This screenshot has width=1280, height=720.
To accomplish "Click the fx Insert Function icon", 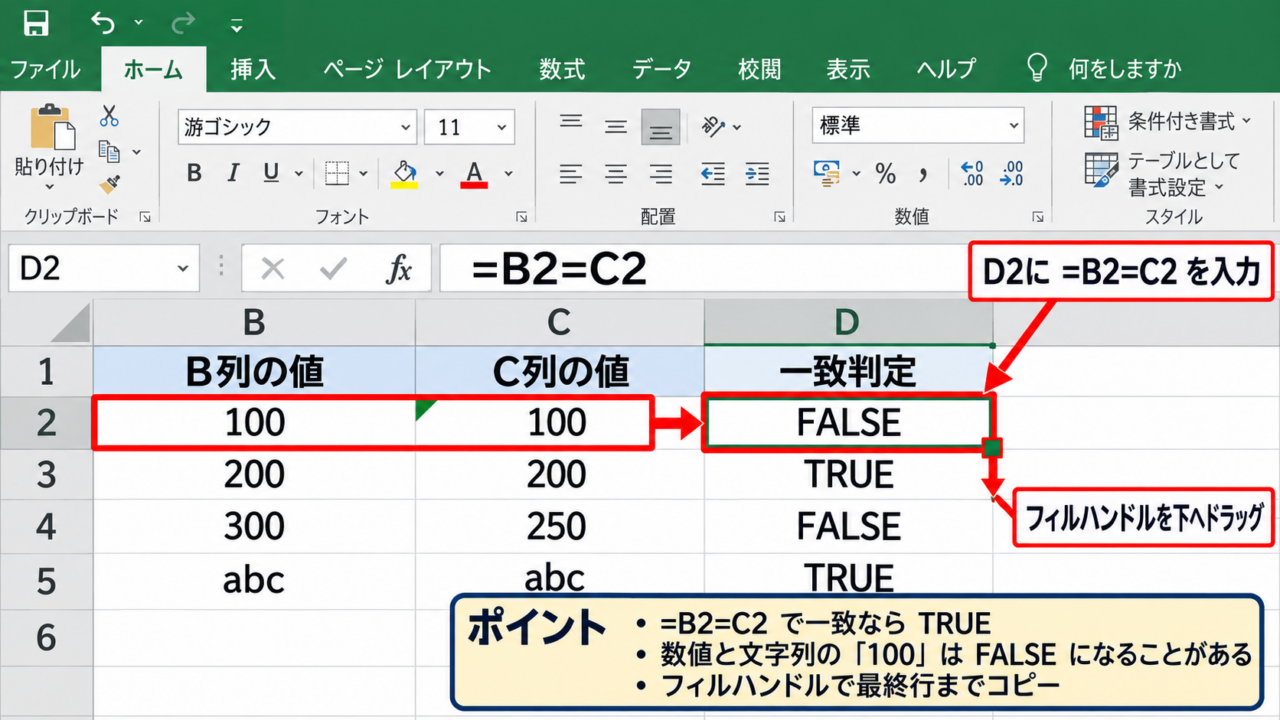I will click(x=399, y=269).
